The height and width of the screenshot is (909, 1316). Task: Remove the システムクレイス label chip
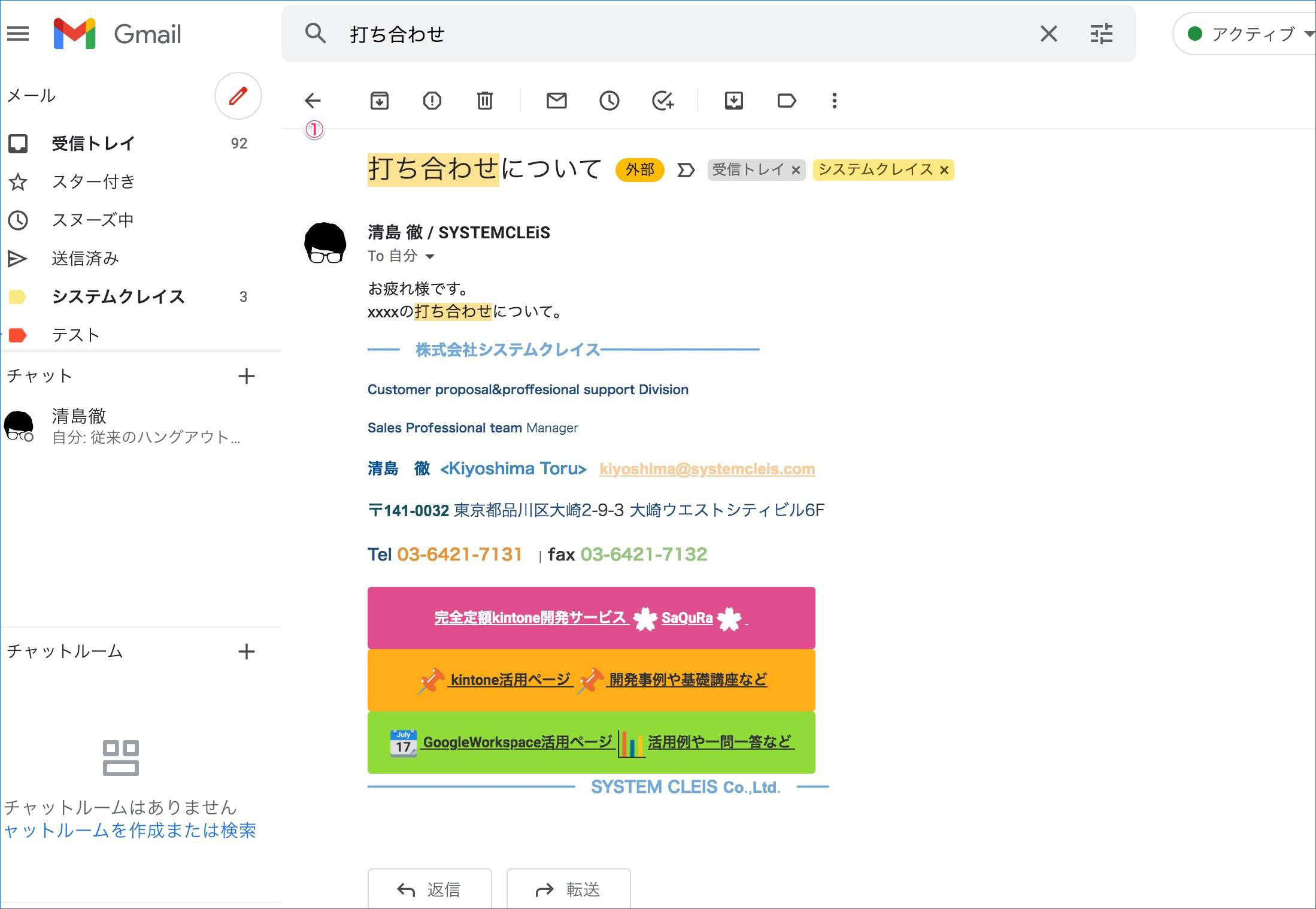tap(944, 171)
